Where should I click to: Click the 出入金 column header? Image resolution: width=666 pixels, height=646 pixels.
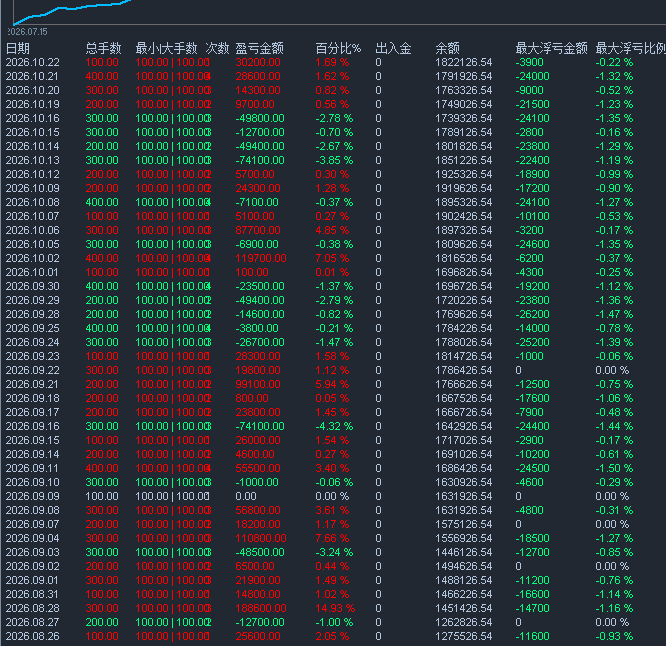click(x=393, y=48)
